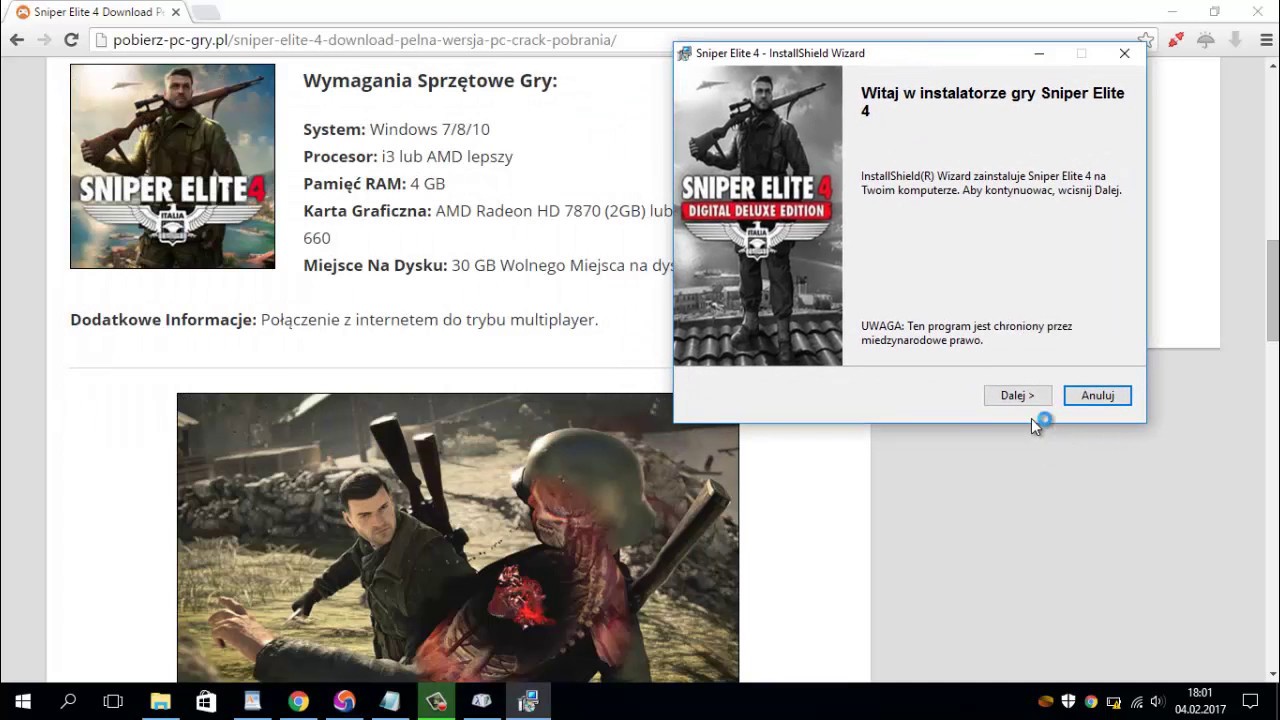Click the heading Wymagania Sprzętowe Gry:

[430, 81]
